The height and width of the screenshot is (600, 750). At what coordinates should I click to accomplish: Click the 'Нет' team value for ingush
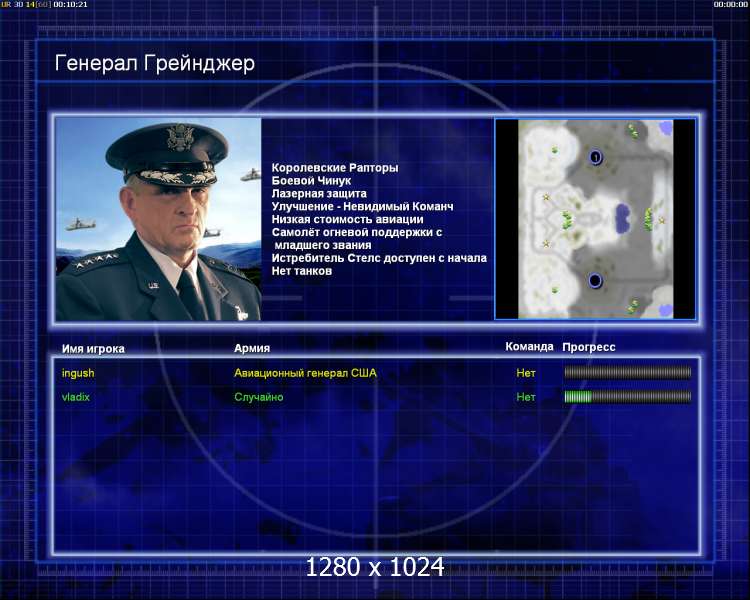click(x=526, y=373)
